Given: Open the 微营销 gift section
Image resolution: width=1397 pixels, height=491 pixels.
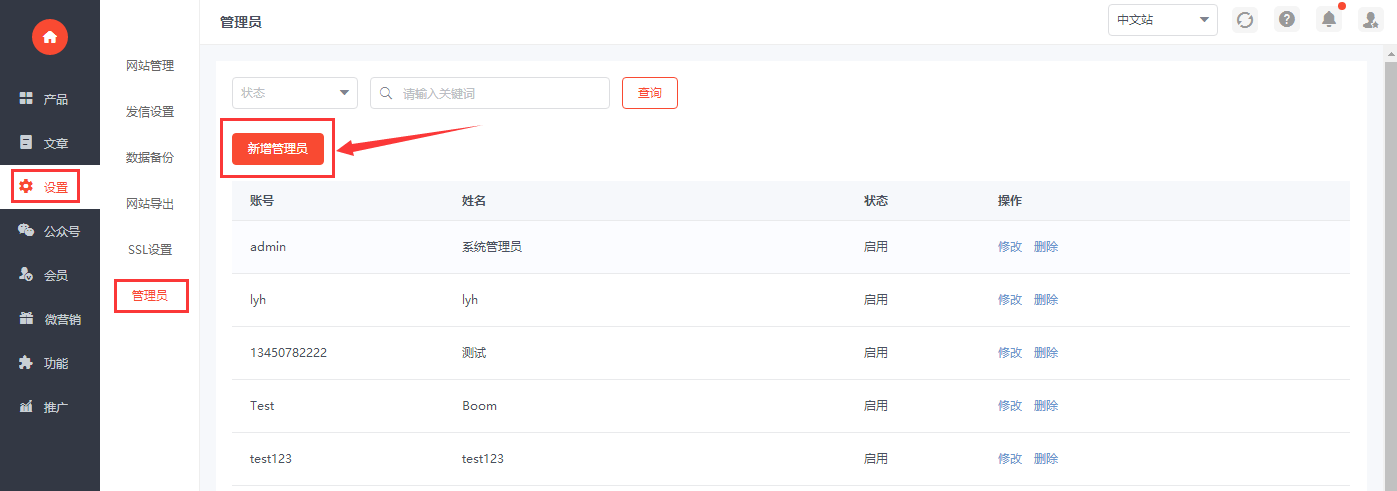Looking at the screenshot, I should pyautogui.click(x=50, y=319).
